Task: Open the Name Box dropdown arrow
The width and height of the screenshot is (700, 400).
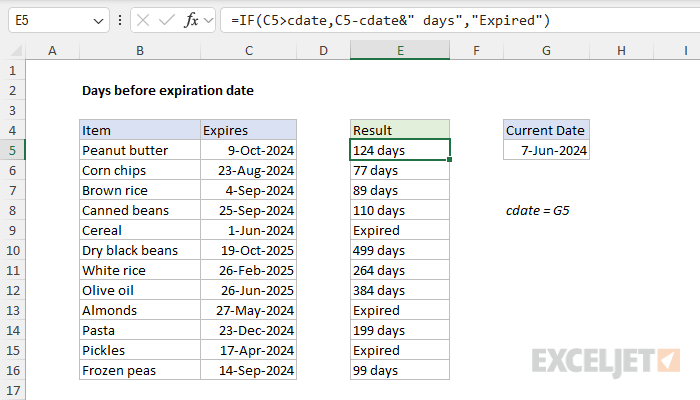Action: click(x=98, y=21)
